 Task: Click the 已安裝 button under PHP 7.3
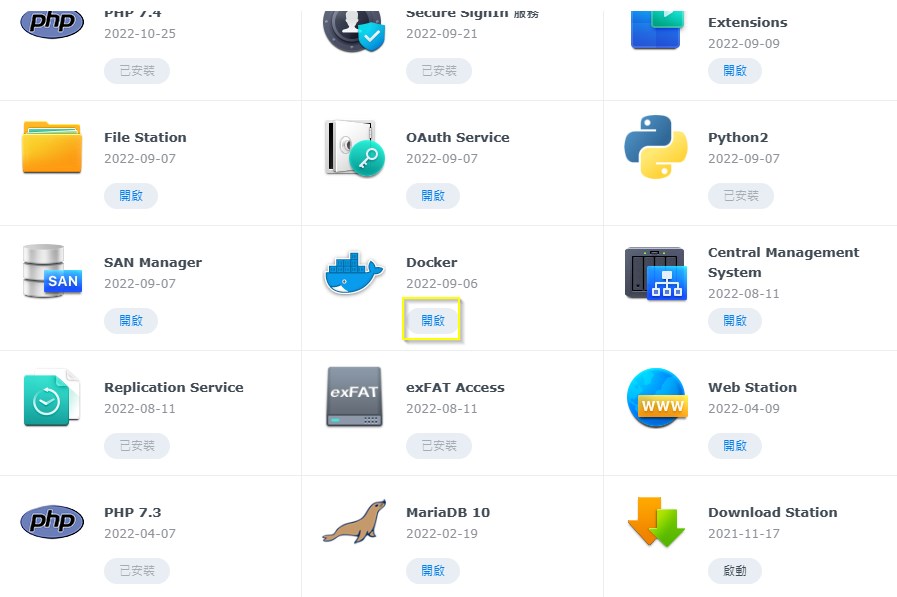tap(137, 571)
